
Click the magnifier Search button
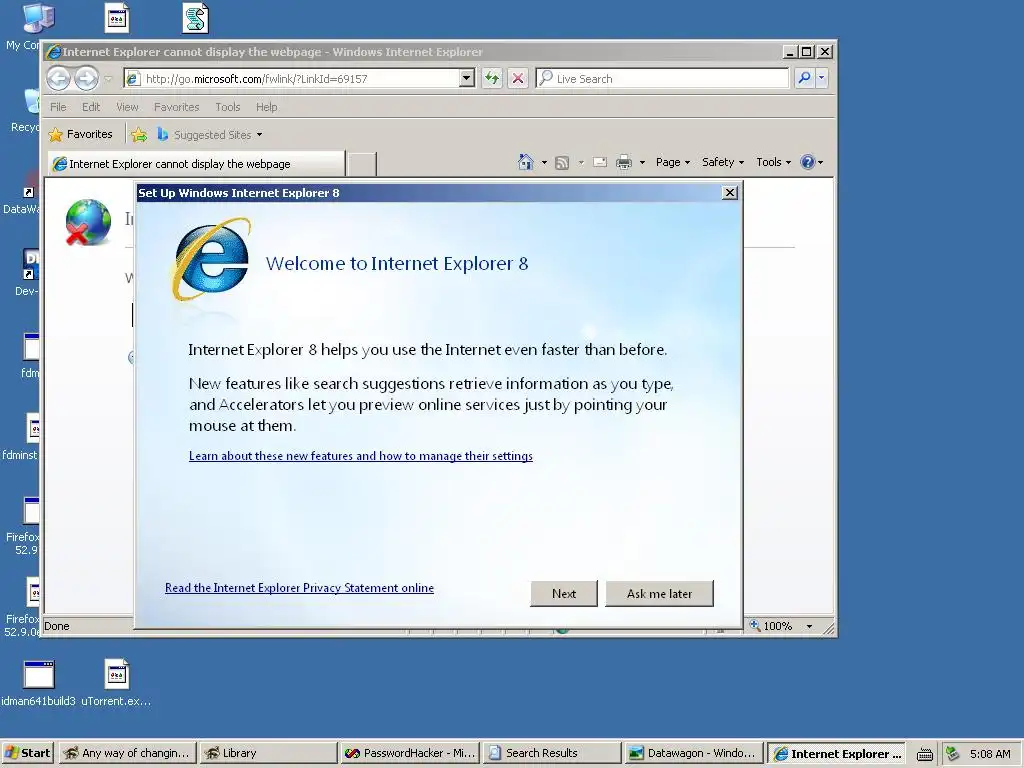click(804, 78)
